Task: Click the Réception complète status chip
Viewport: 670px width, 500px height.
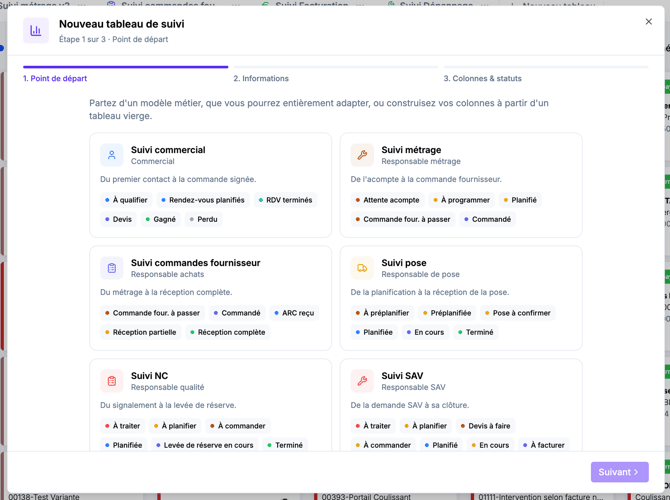Action: tap(227, 332)
